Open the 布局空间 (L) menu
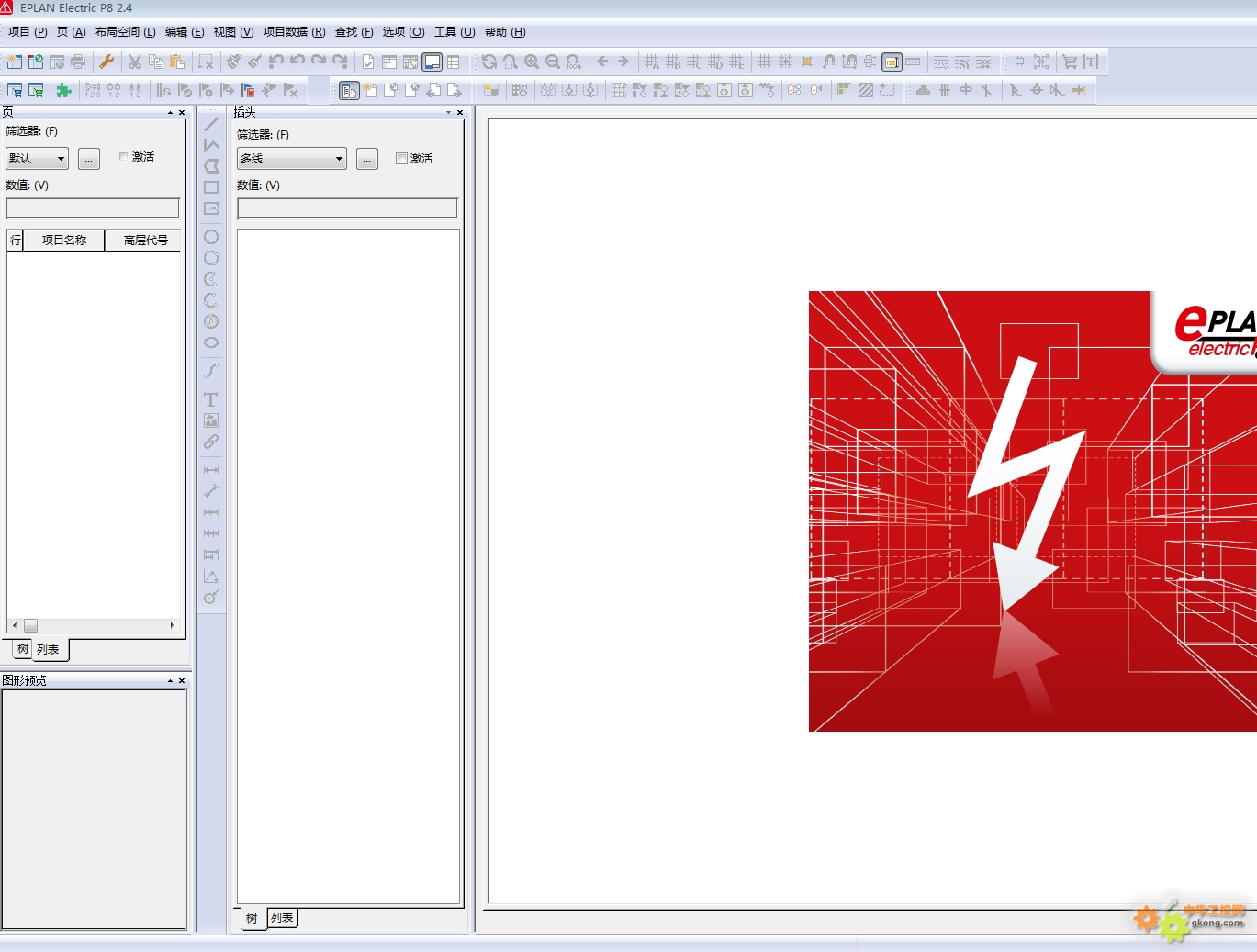The width and height of the screenshot is (1257, 952). click(x=125, y=32)
